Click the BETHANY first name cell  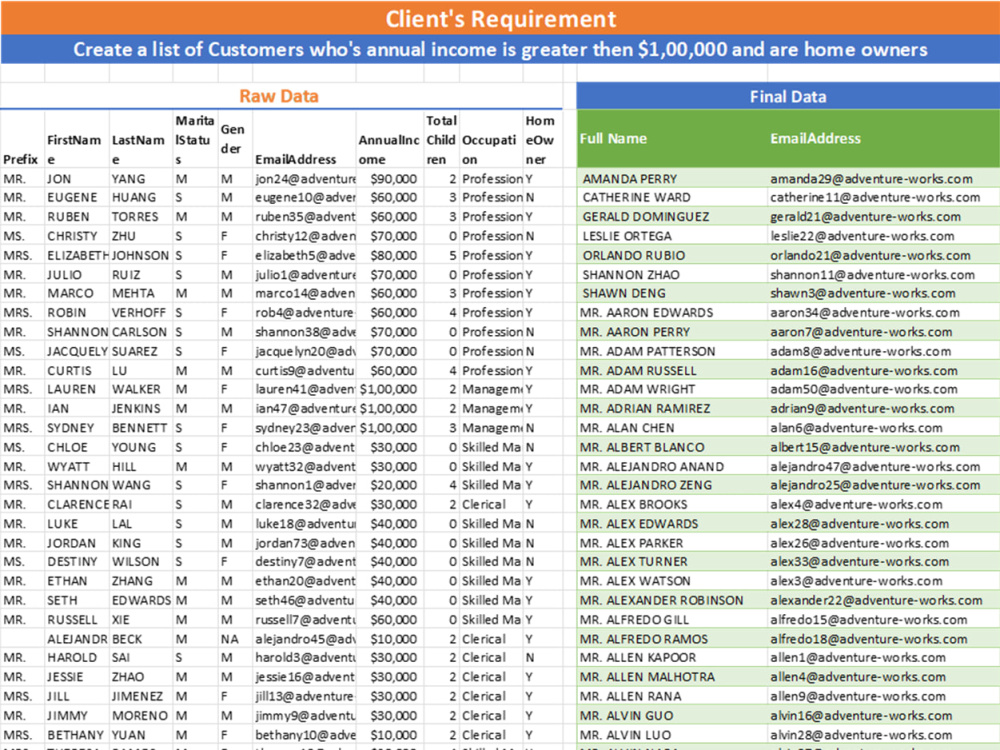pos(77,735)
